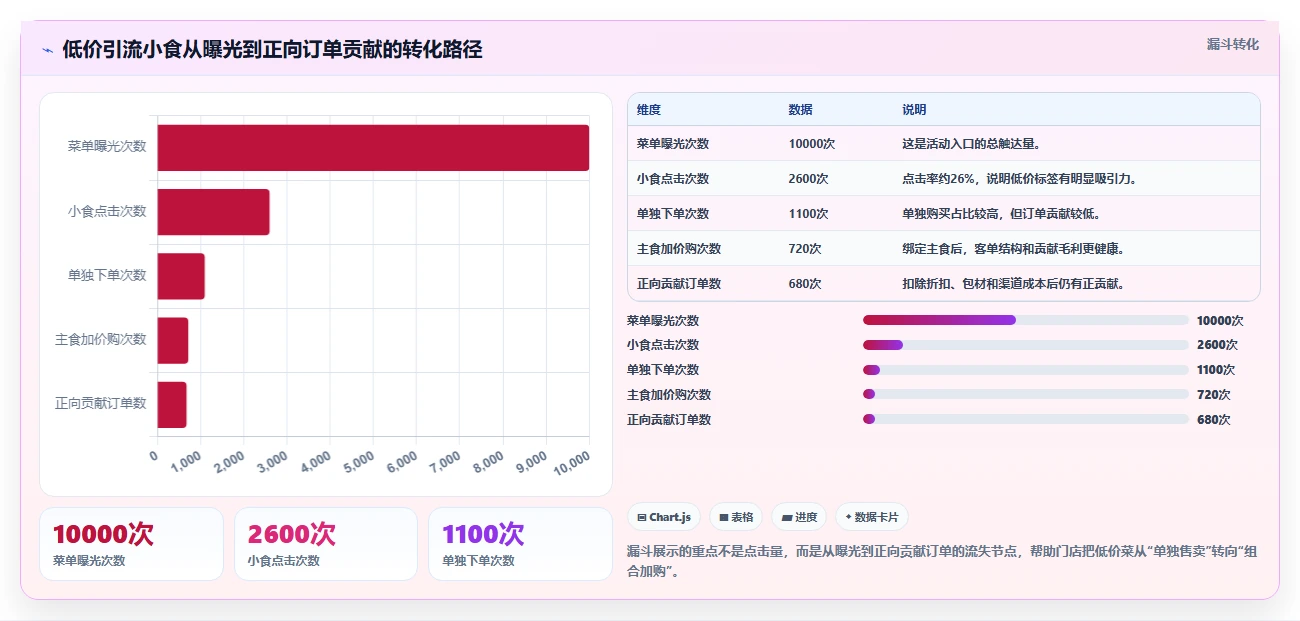This screenshot has height=621, width=1300.
Task: Click the note starting '扣除折扣、包材和渠道成本'
Action: tap(1014, 284)
